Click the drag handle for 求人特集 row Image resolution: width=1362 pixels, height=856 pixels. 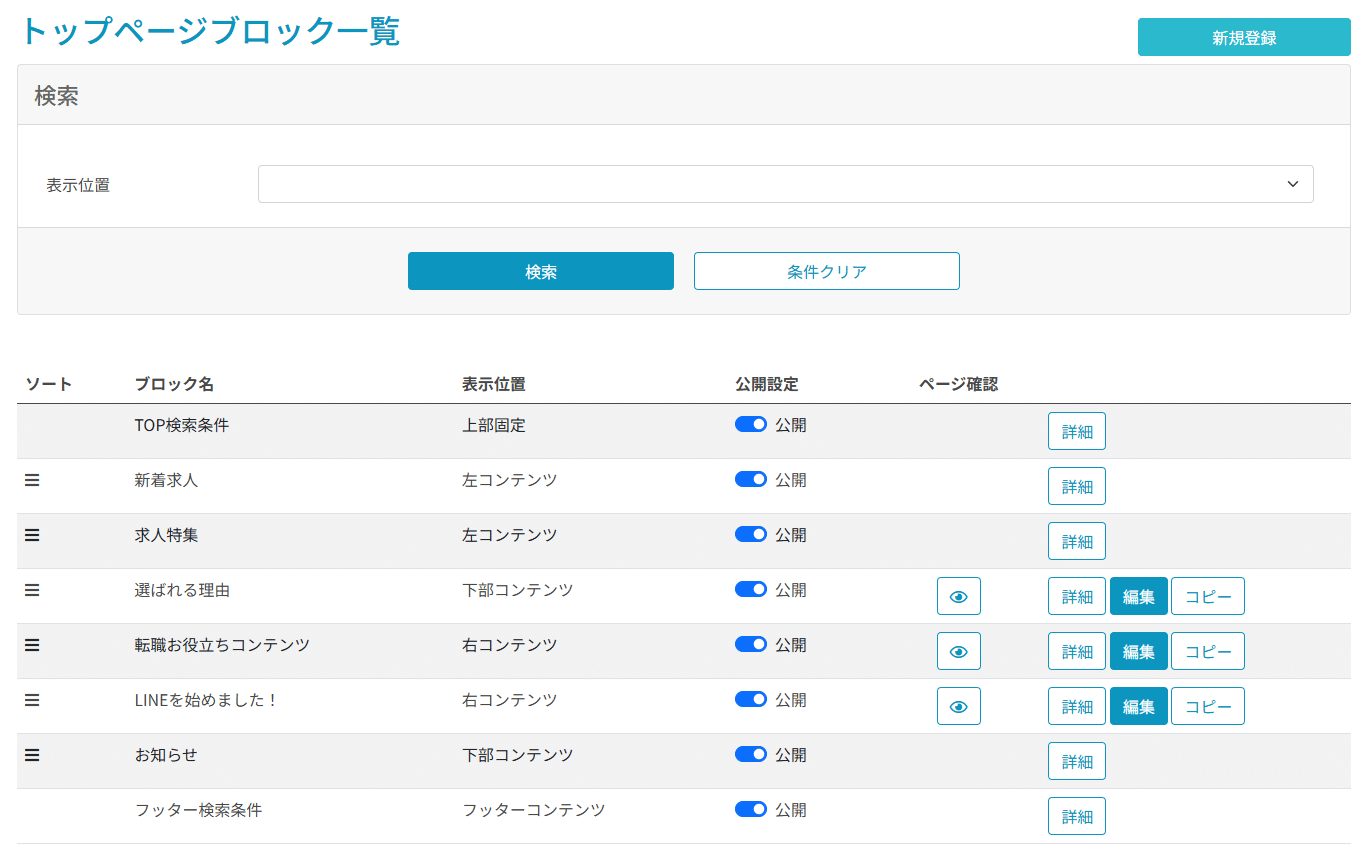[x=32, y=535]
